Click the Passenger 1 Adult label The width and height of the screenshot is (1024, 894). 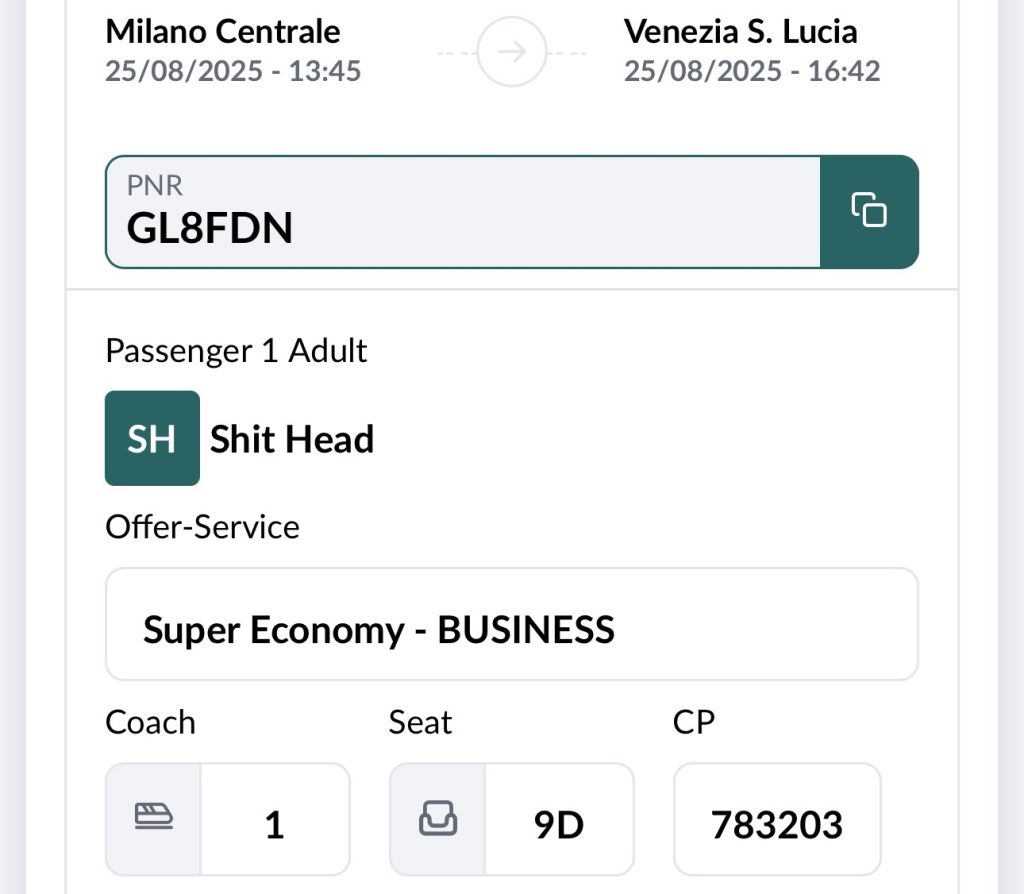click(x=236, y=351)
